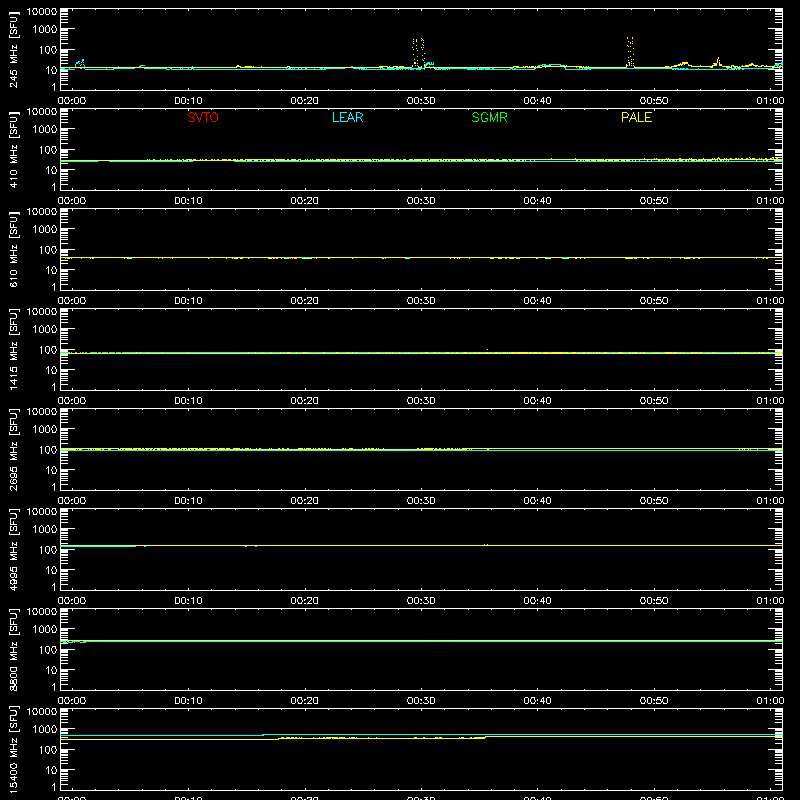This screenshot has width=800, height=800.
Task: Click 00:30 time label under 245 MHz panel
Action: point(421,101)
